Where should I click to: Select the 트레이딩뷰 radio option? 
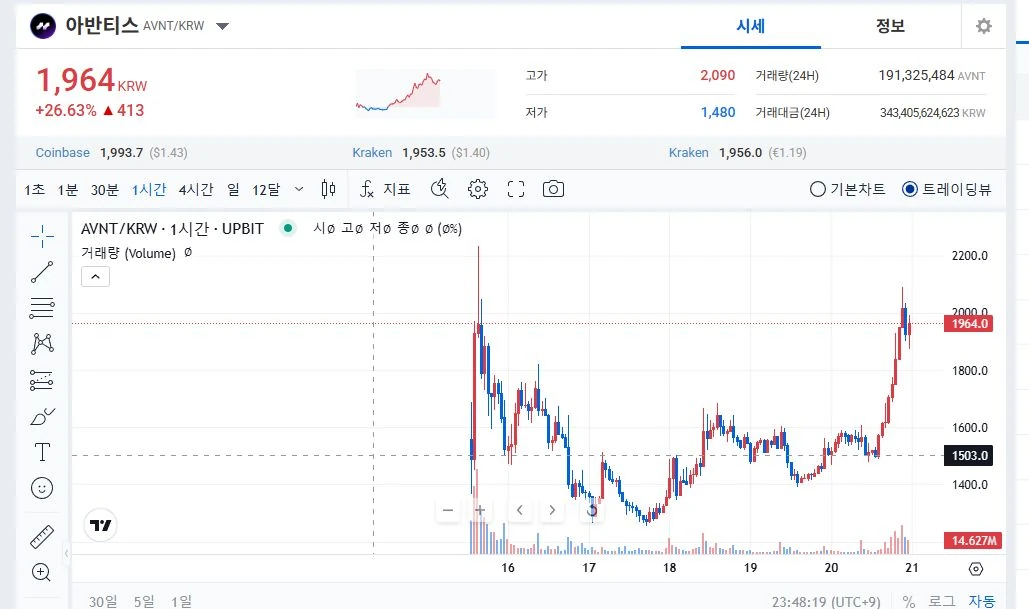tap(946, 189)
